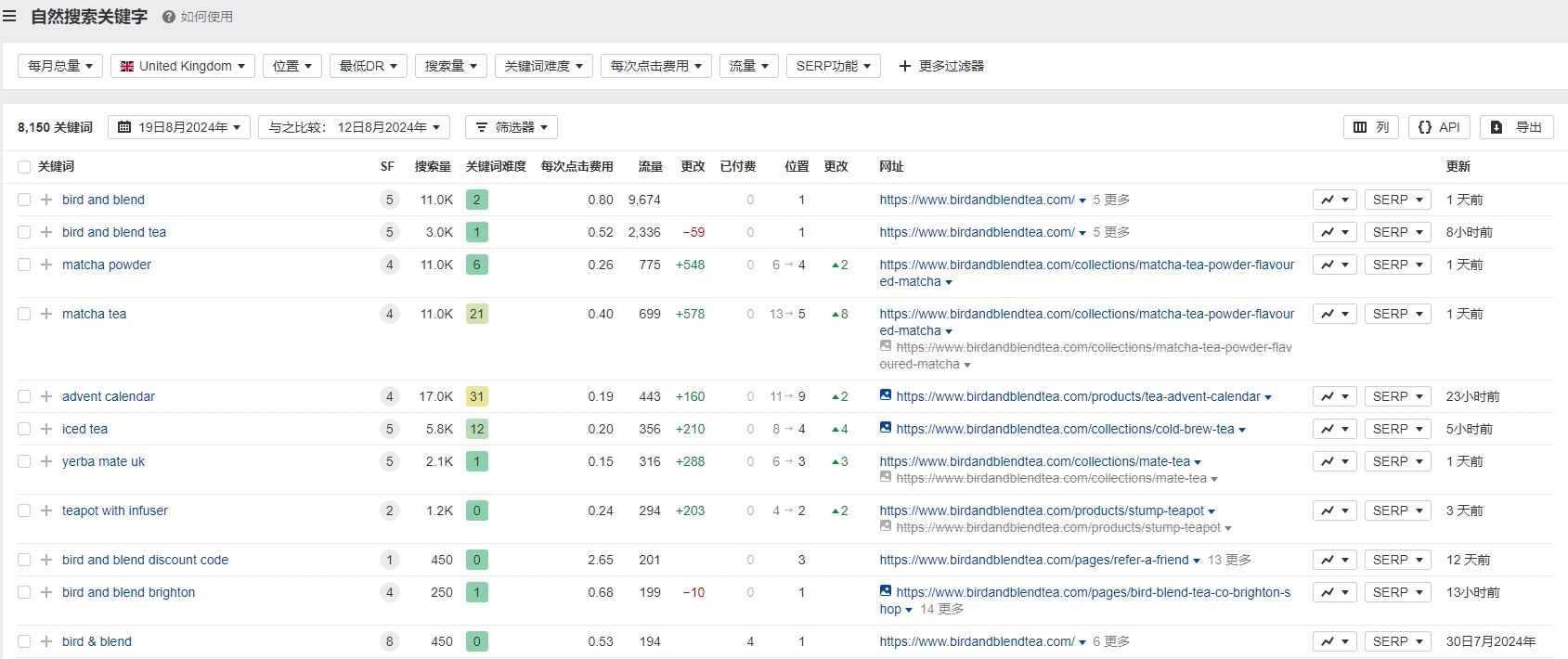Open the refer-a-friend page URL

tap(1034, 560)
